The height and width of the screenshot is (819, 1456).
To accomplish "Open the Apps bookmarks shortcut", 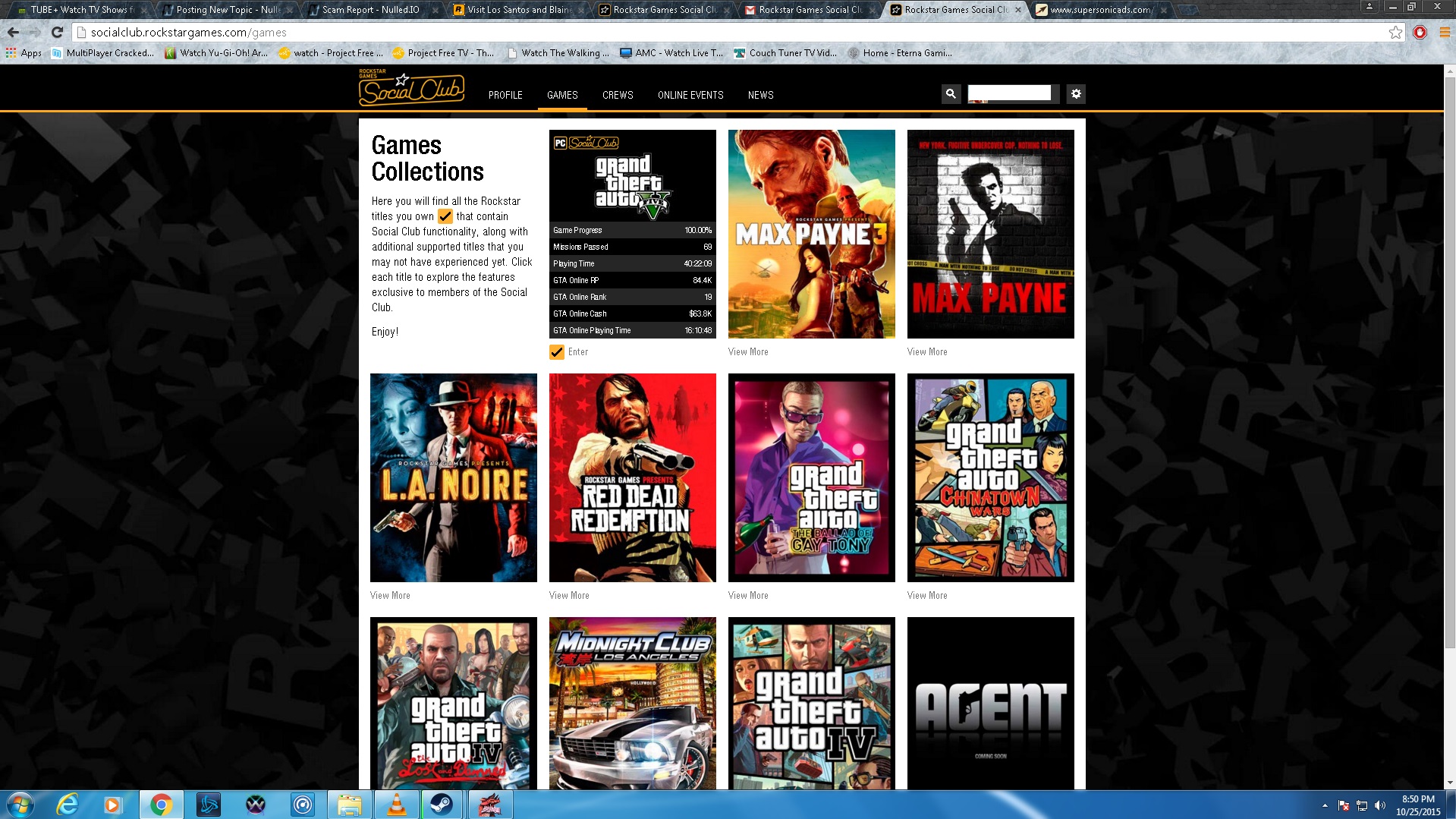I will tap(24, 53).
